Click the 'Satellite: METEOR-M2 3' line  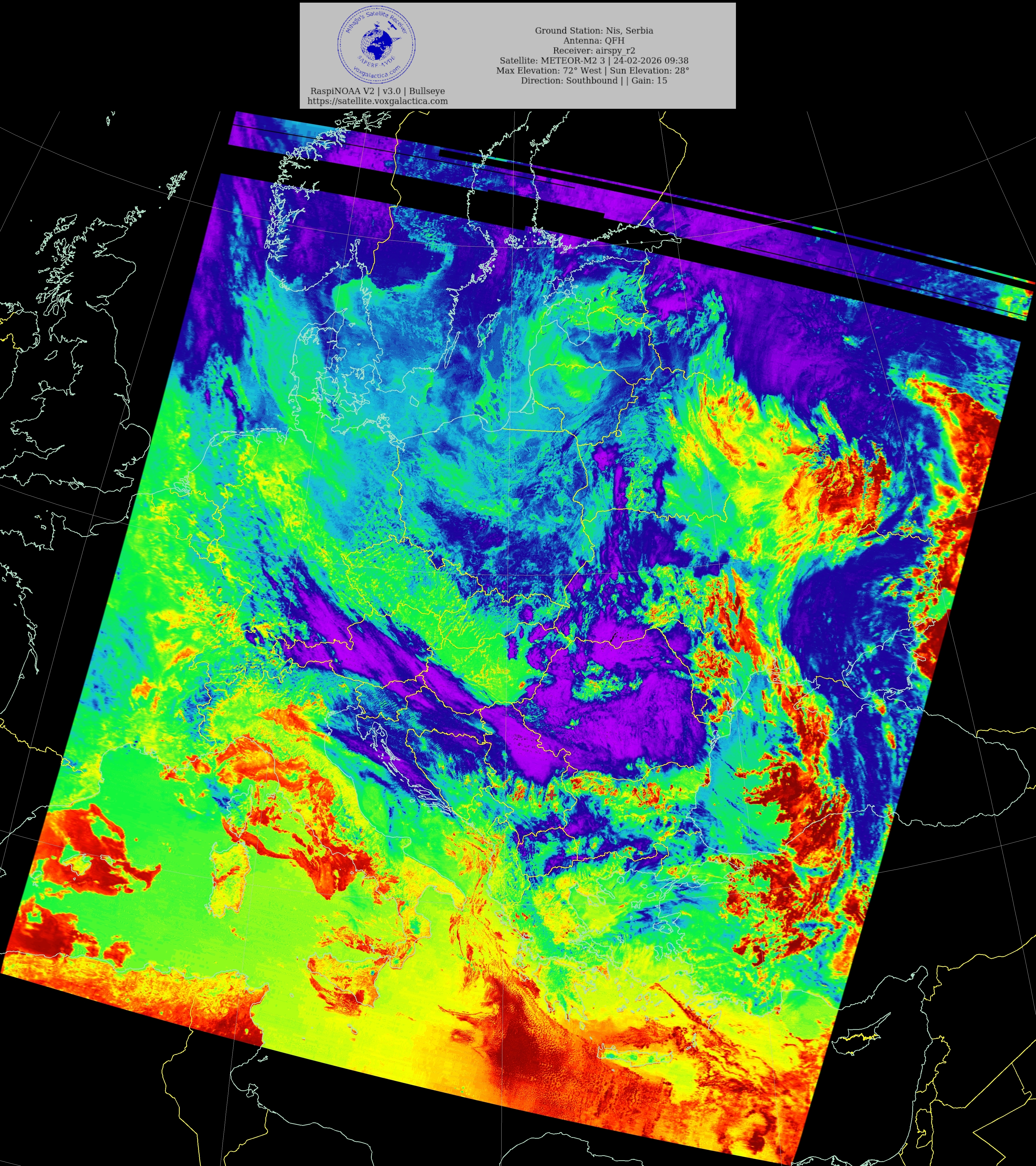coord(553,60)
